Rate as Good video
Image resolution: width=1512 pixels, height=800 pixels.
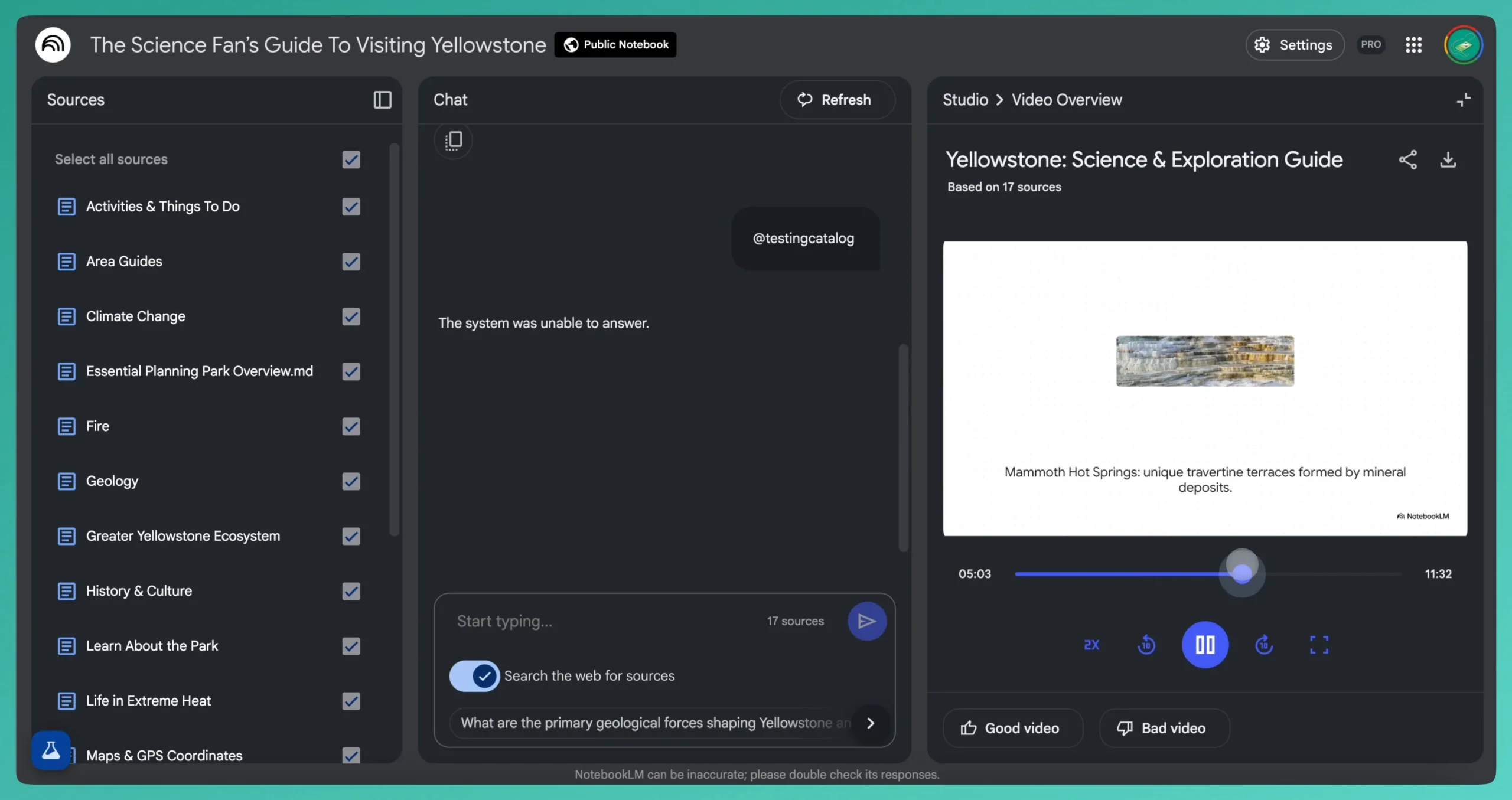pyautogui.click(x=1012, y=728)
